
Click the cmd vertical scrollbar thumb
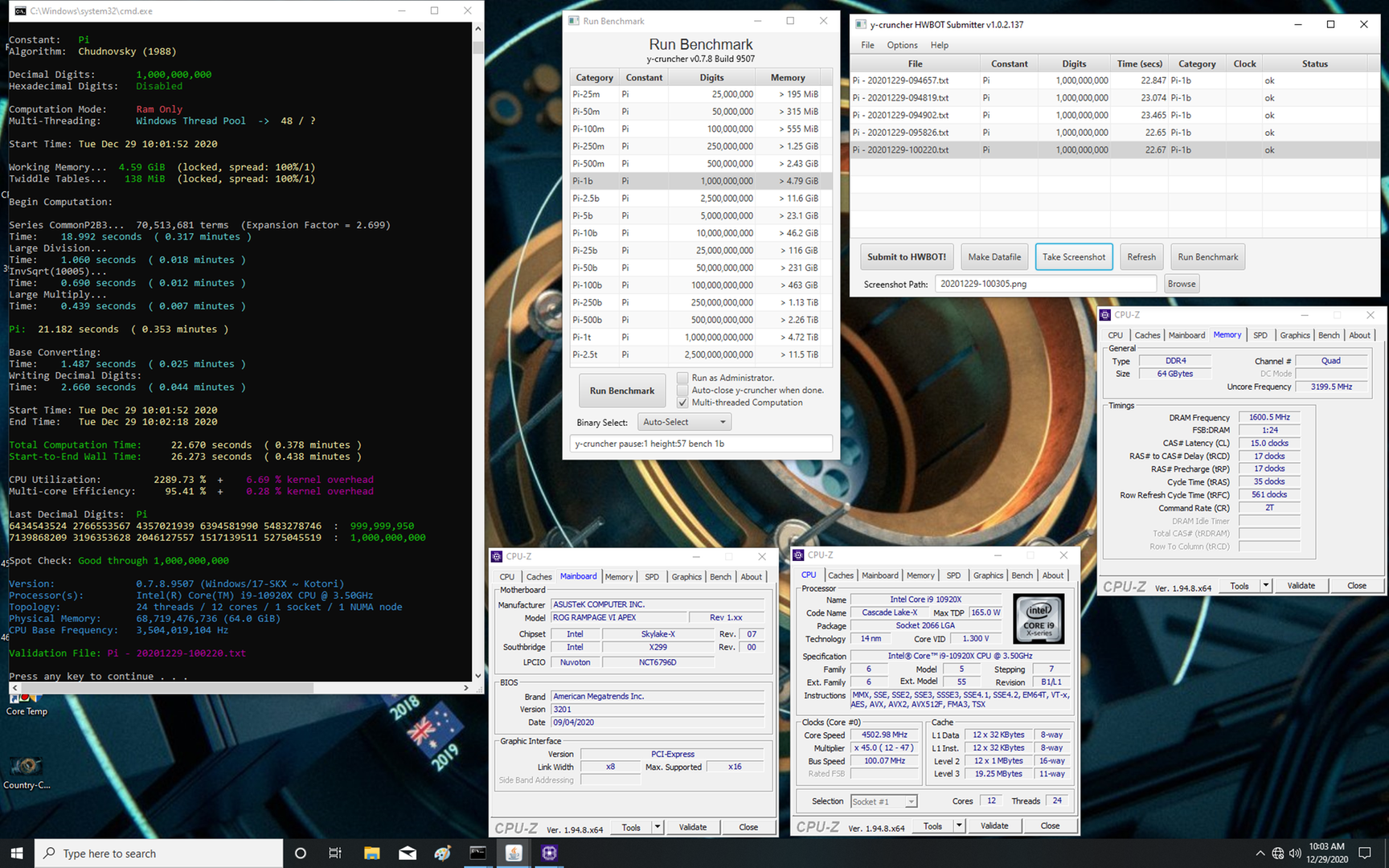478,47
